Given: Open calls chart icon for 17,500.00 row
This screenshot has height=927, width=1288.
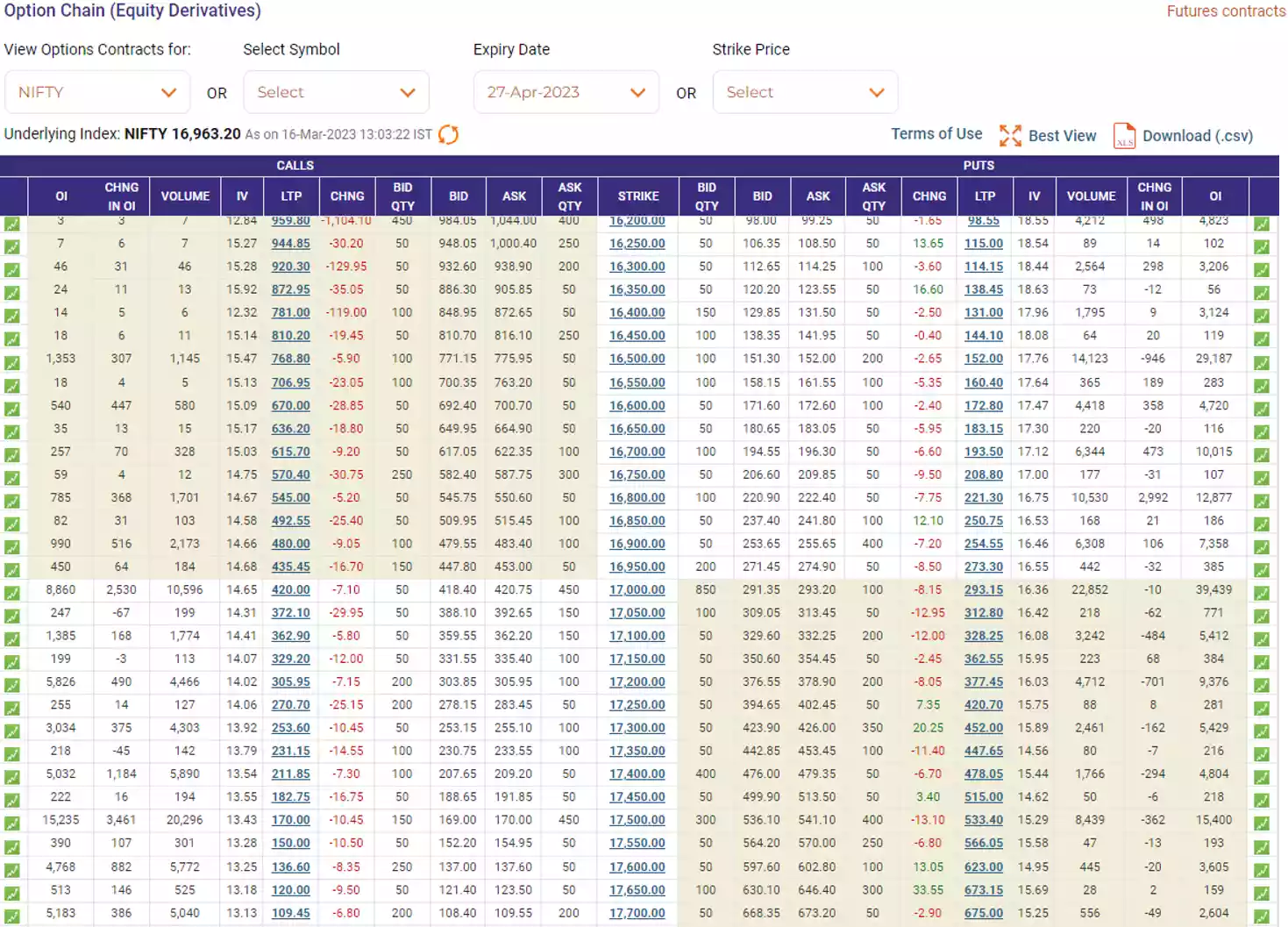Looking at the screenshot, I should (x=12, y=824).
